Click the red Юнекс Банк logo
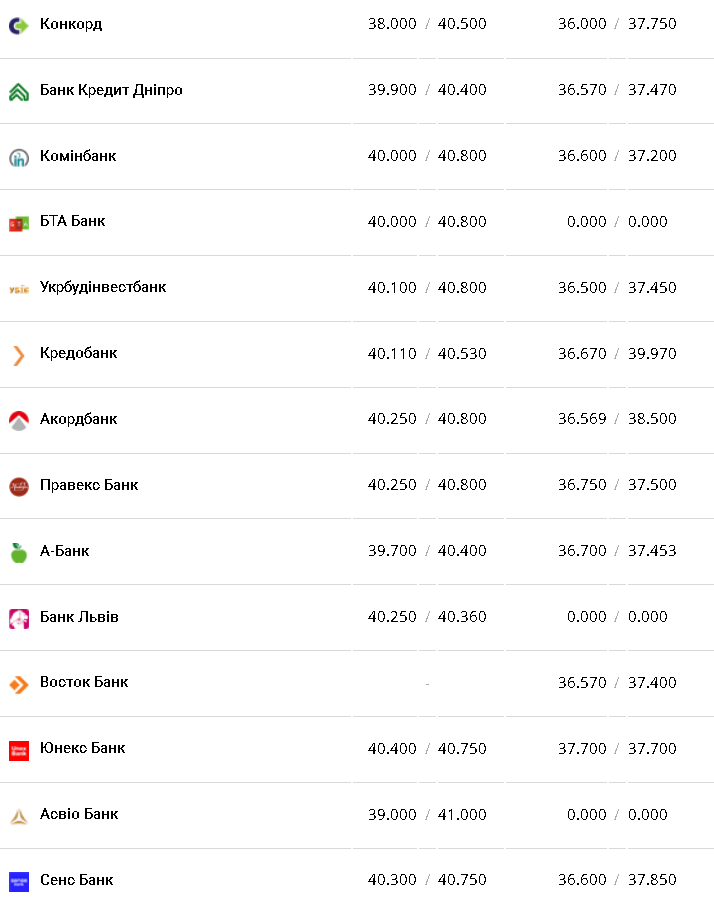Screen dimensions: 714x909 tap(18, 750)
